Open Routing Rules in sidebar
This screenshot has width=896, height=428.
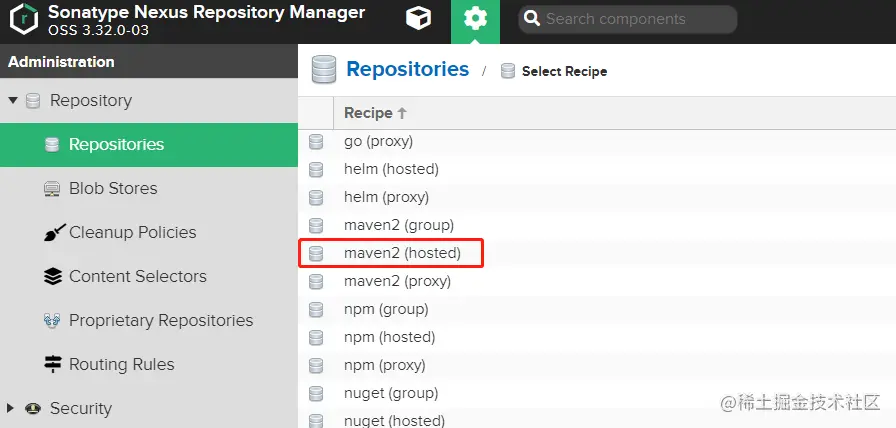122,365
